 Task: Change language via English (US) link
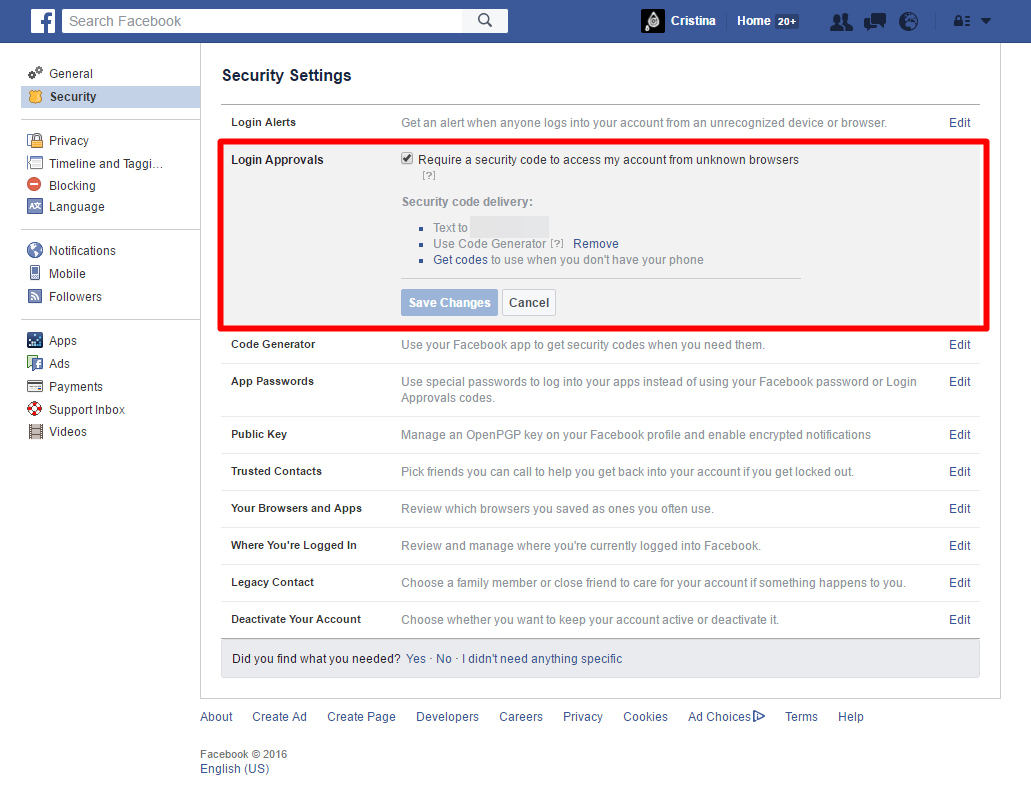235,768
